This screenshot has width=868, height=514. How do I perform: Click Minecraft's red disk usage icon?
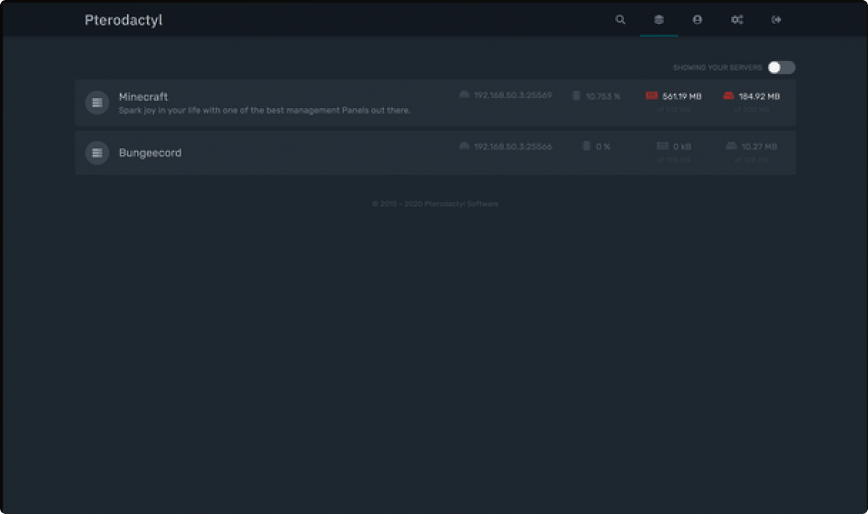728,96
